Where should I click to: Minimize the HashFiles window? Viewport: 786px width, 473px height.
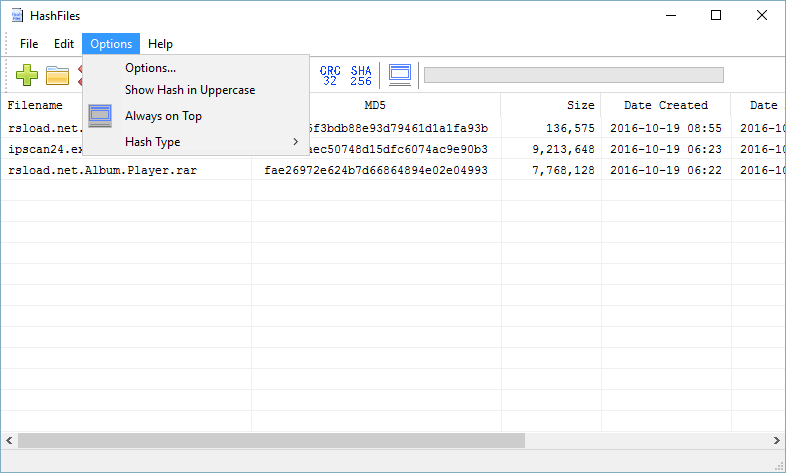click(x=671, y=16)
